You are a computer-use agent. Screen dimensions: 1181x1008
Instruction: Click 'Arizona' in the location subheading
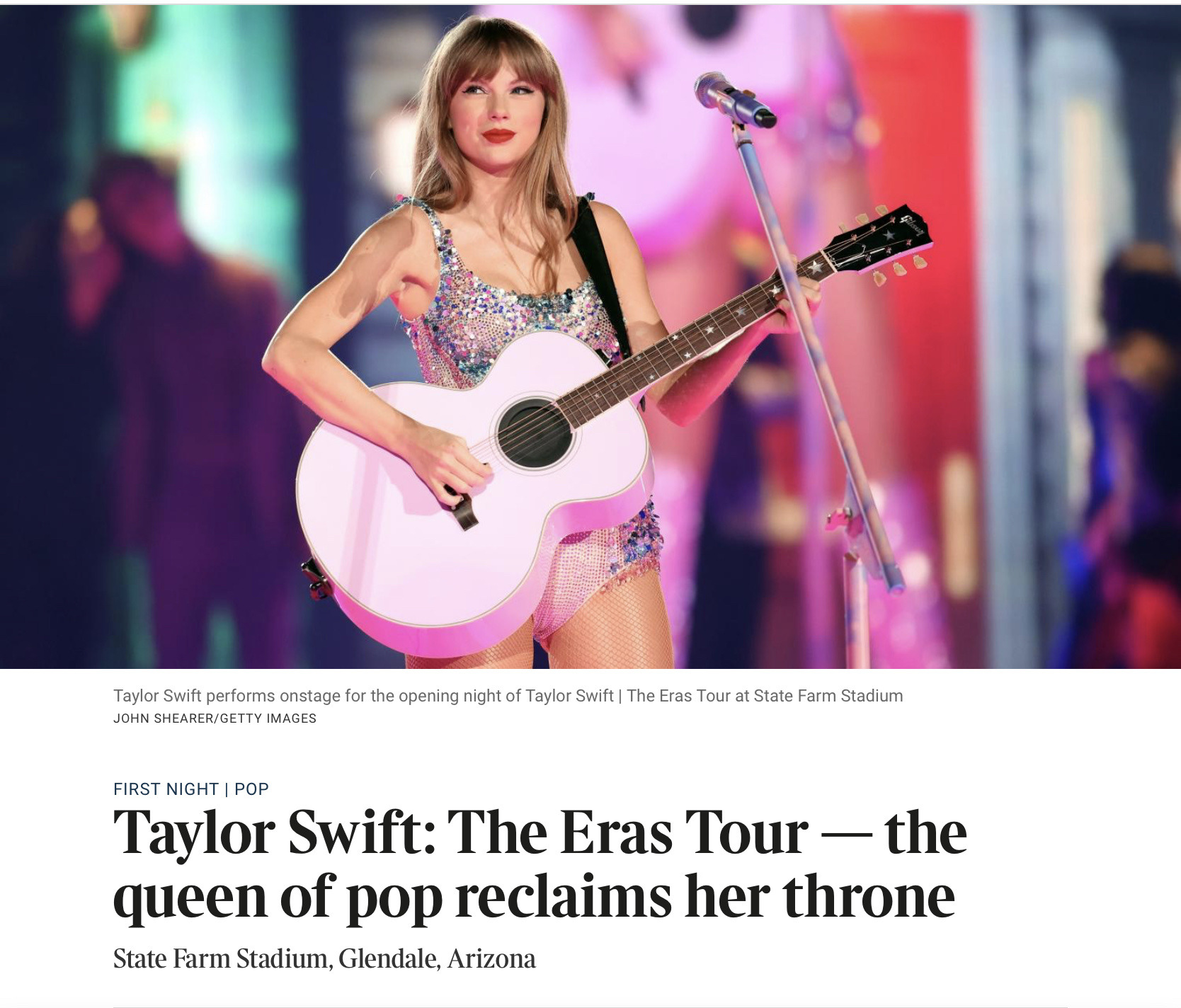click(491, 959)
